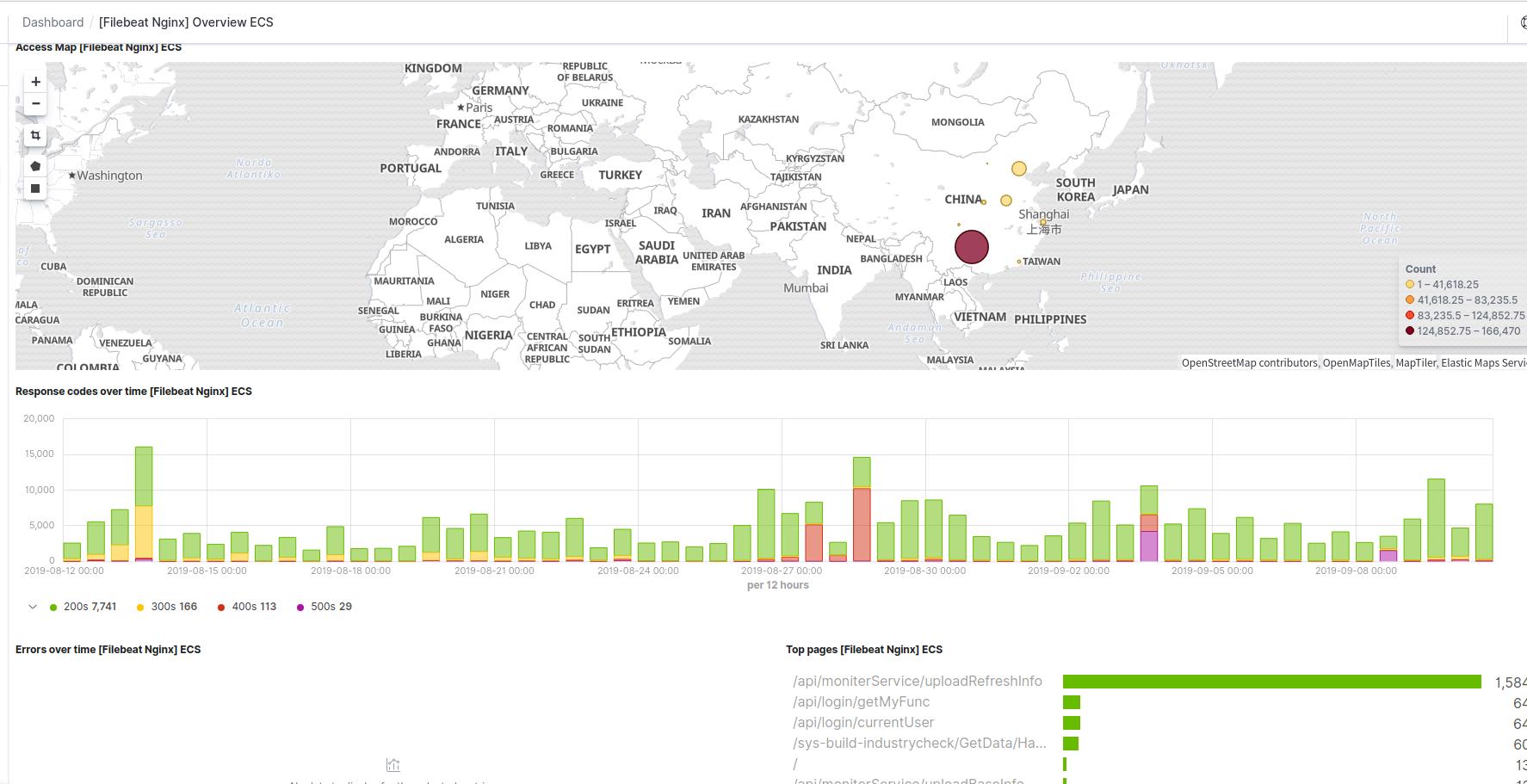The width and height of the screenshot is (1527, 784).
Task: Select the draw polygon filter tool
Action: [x=35, y=166]
